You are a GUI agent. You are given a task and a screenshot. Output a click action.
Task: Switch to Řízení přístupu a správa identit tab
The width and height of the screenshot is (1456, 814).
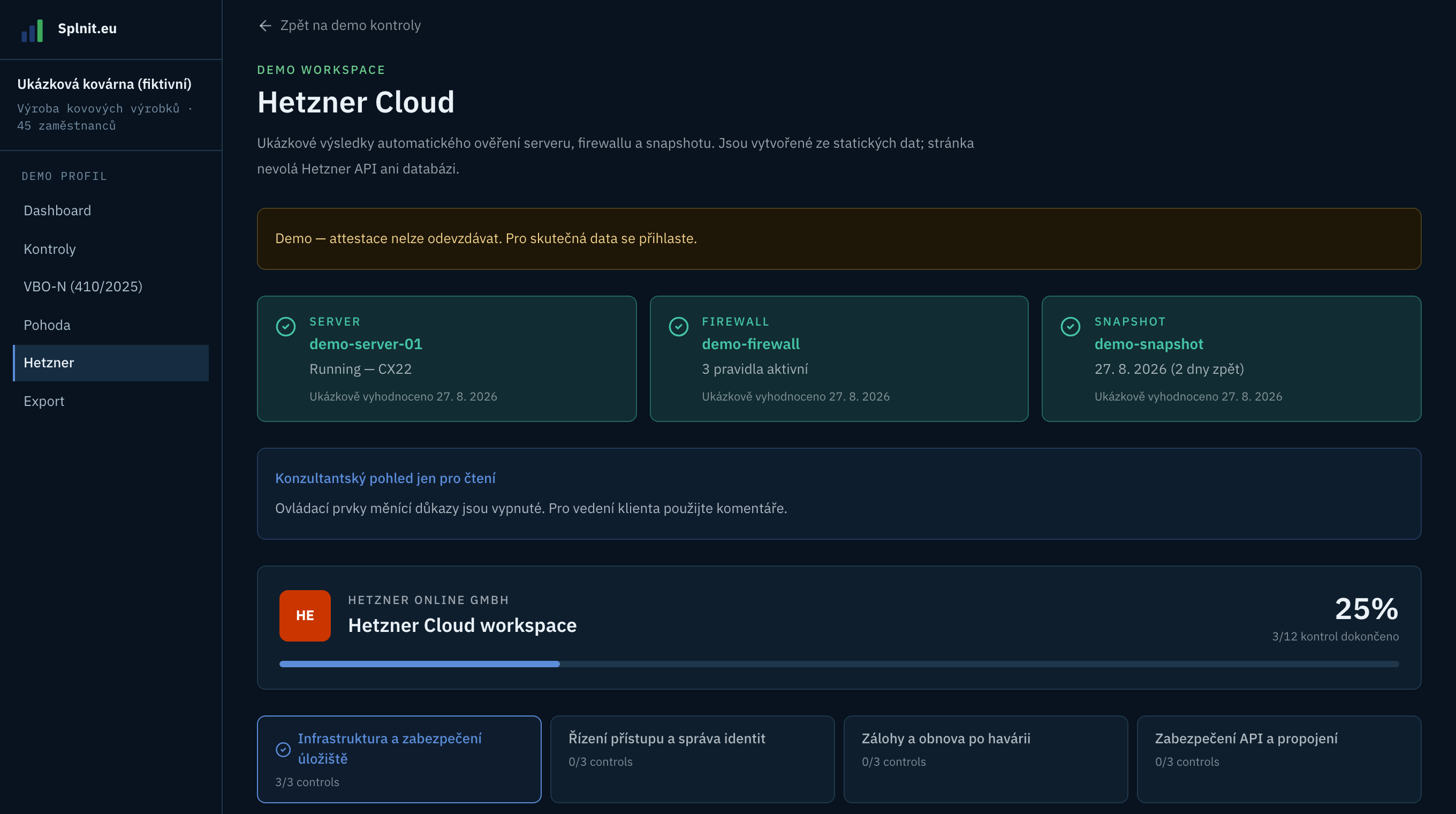pos(692,759)
